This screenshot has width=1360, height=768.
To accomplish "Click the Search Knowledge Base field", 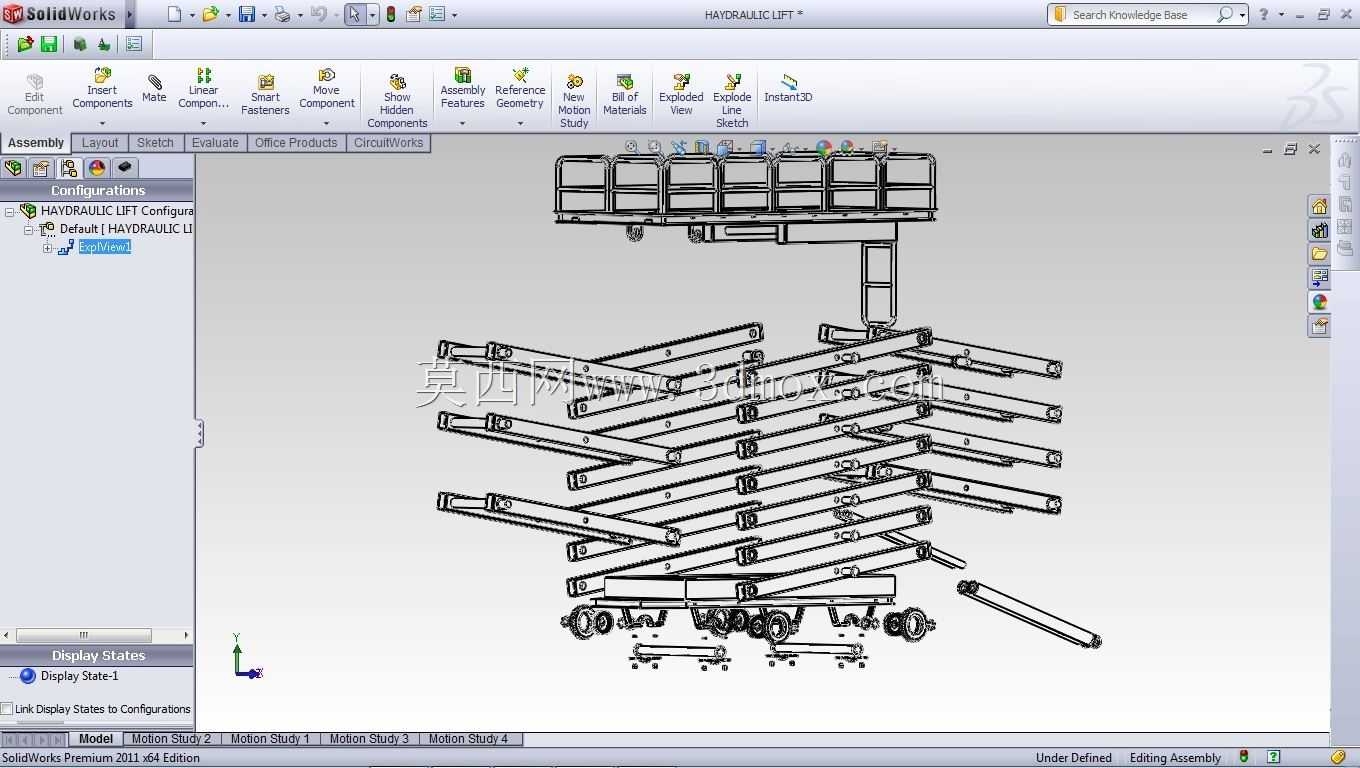I will coord(1146,14).
